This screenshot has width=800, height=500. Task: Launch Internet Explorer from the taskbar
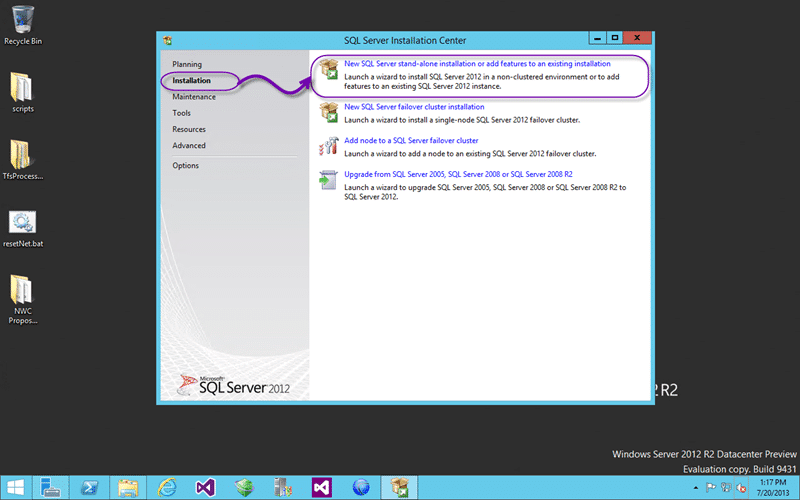(x=167, y=488)
